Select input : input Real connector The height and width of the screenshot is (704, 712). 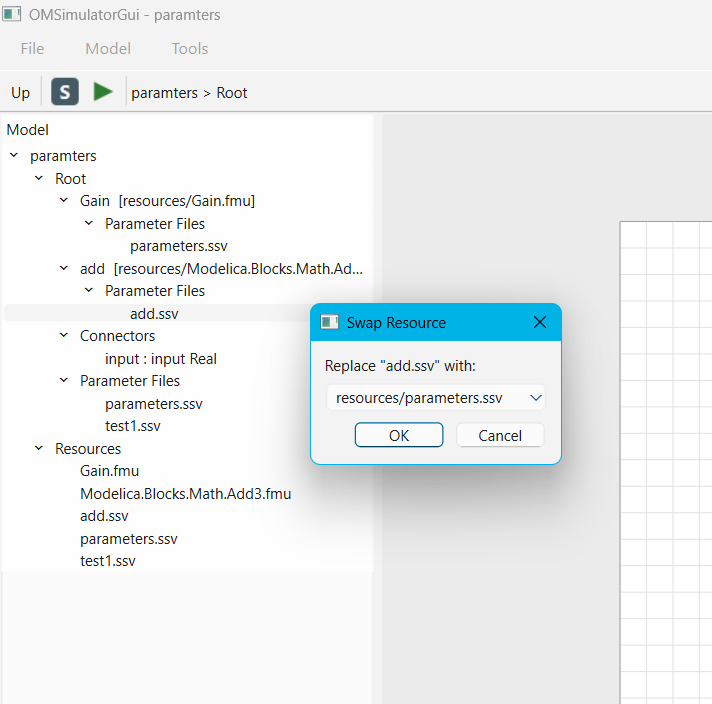pyautogui.click(x=161, y=358)
